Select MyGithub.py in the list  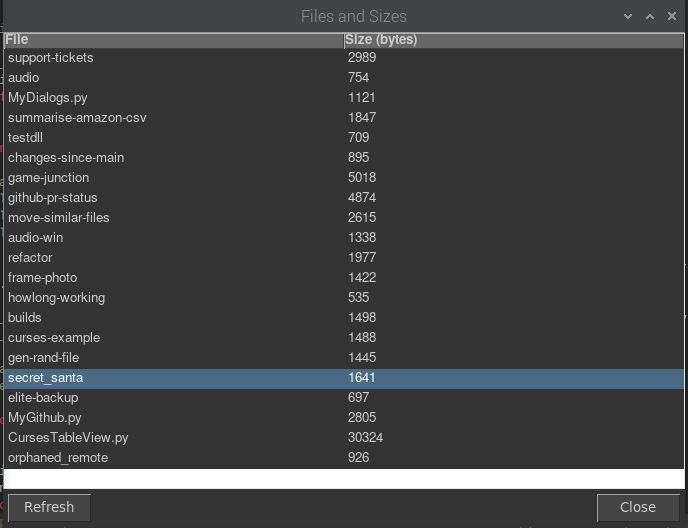pos(344,417)
